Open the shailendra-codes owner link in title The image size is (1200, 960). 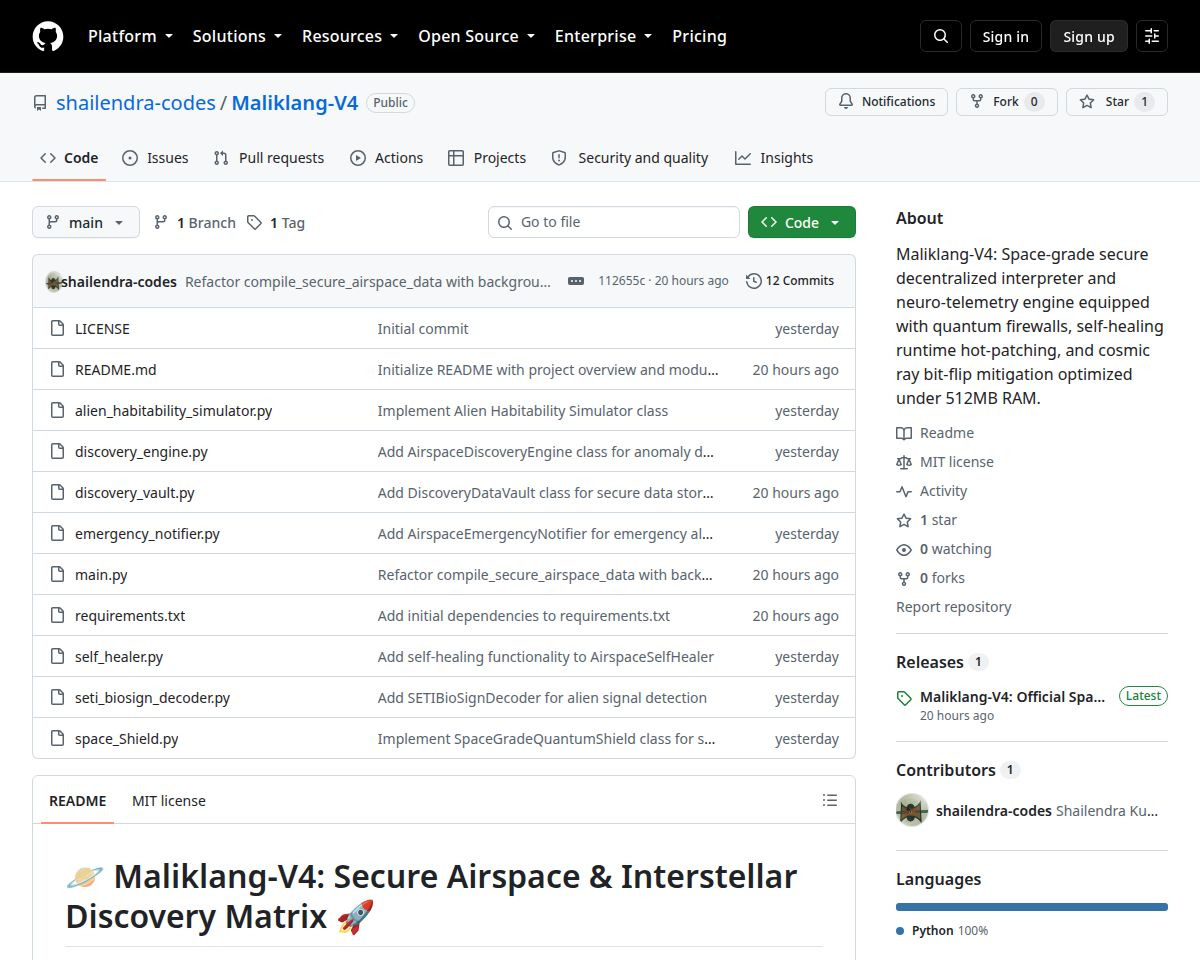[136, 102]
